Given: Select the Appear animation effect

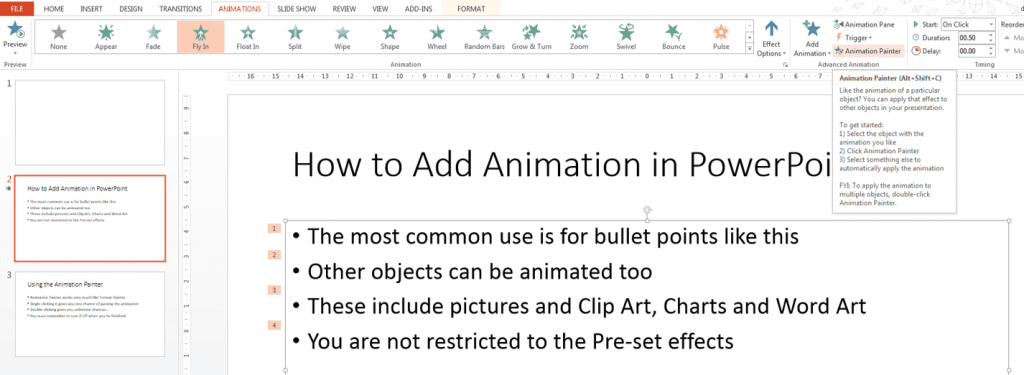Looking at the screenshot, I should point(106,37).
